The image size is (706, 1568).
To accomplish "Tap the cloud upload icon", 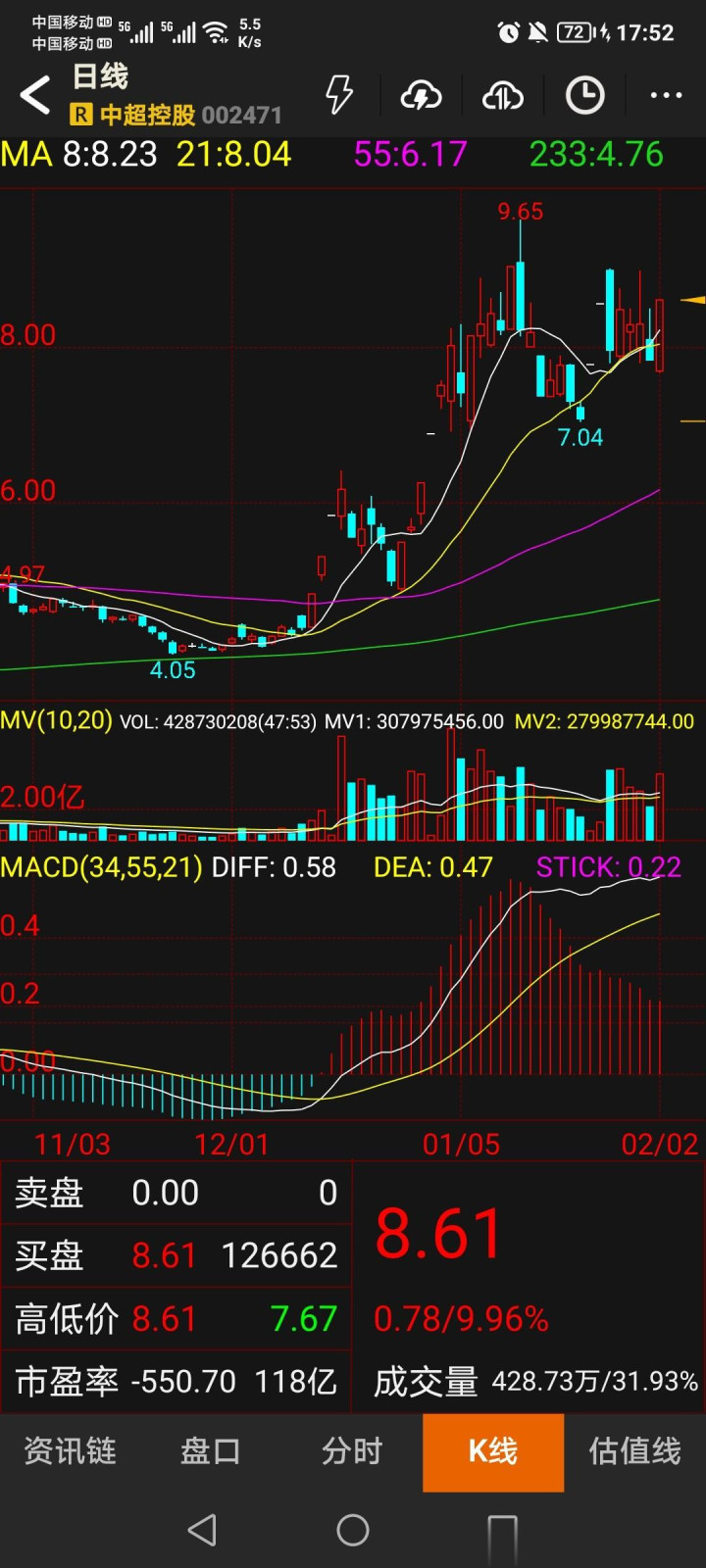I will click(x=502, y=95).
